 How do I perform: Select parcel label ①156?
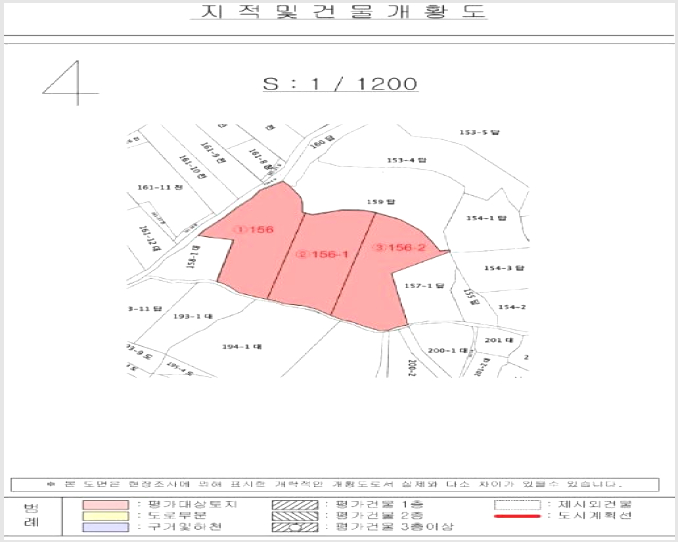tap(254, 229)
